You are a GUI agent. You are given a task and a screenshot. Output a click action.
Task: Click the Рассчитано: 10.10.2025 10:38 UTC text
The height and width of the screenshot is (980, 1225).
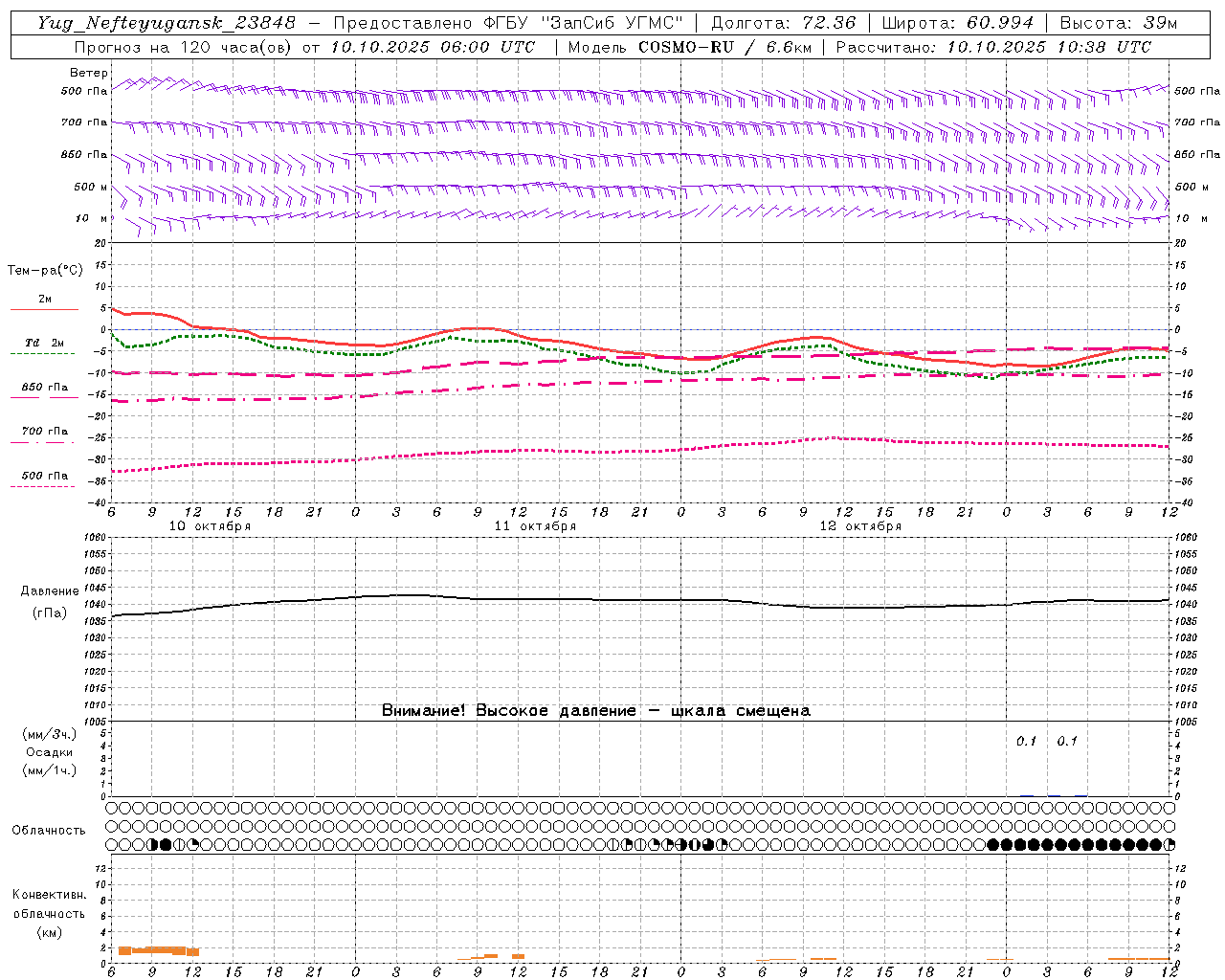coord(993,47)
